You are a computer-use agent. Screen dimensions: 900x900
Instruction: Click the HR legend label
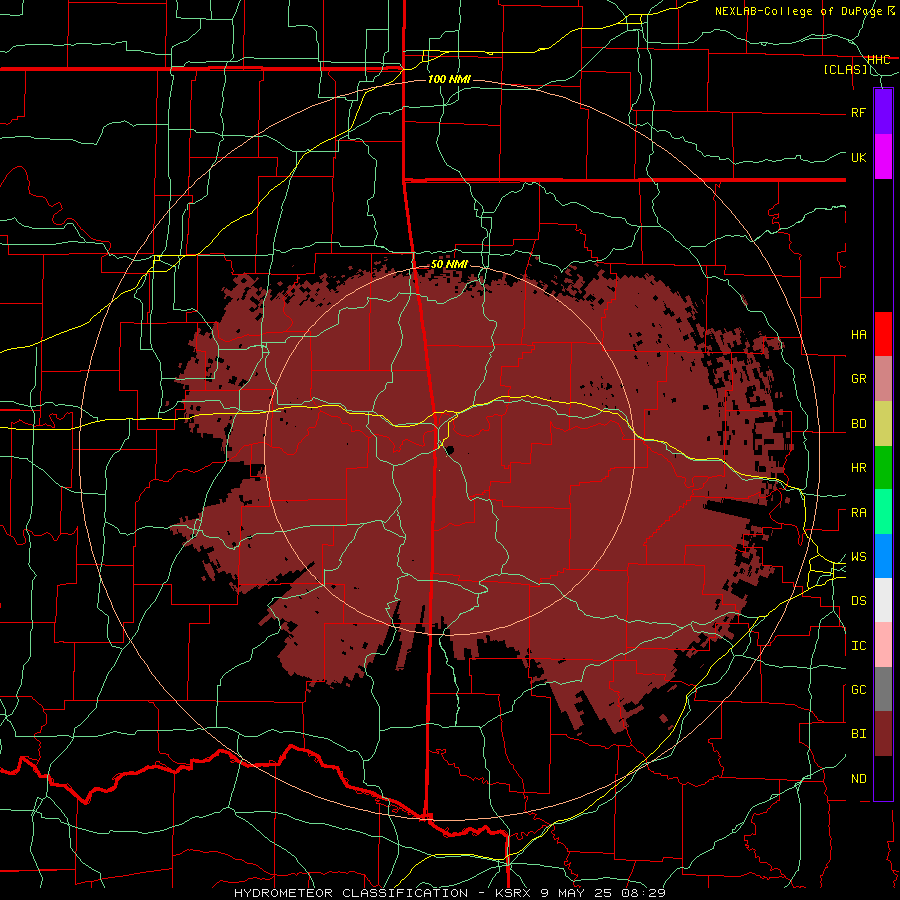pos(859,468)
